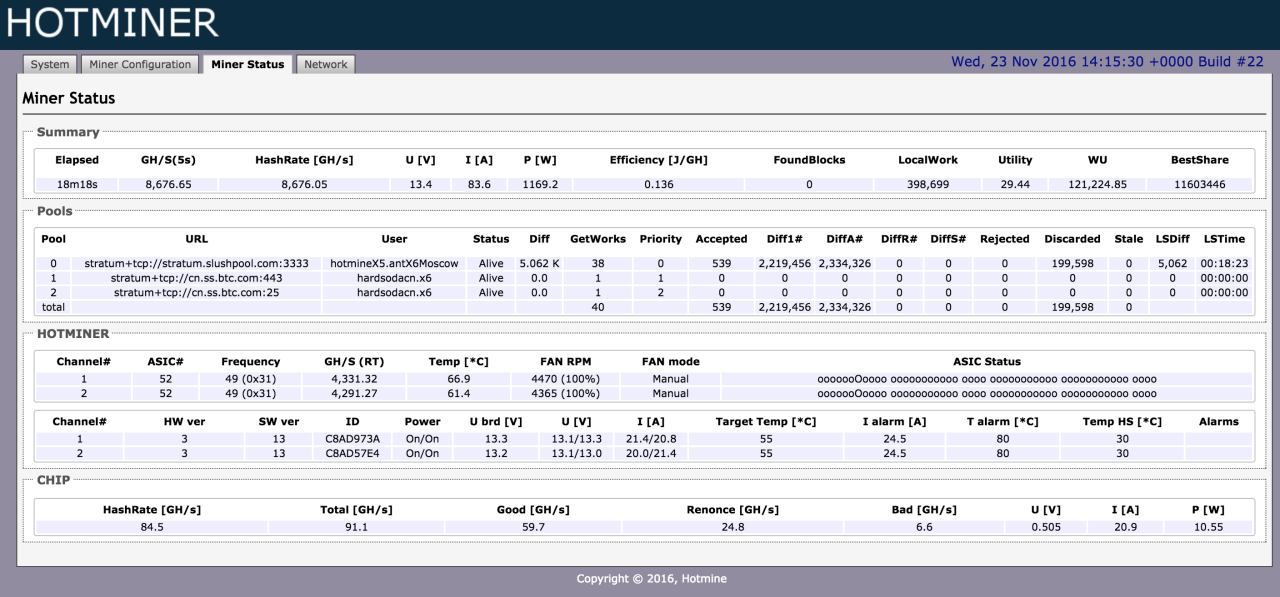The width and height of the screenshot is (1280, 597).
Task: Click the Efficiency value 0.136
Action: [x=658, y=184]
